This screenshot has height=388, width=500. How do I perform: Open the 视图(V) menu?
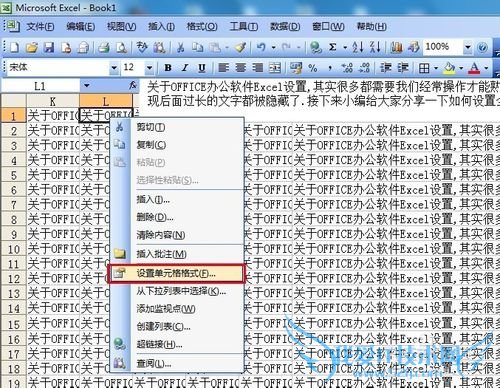[x=121, y=26]
